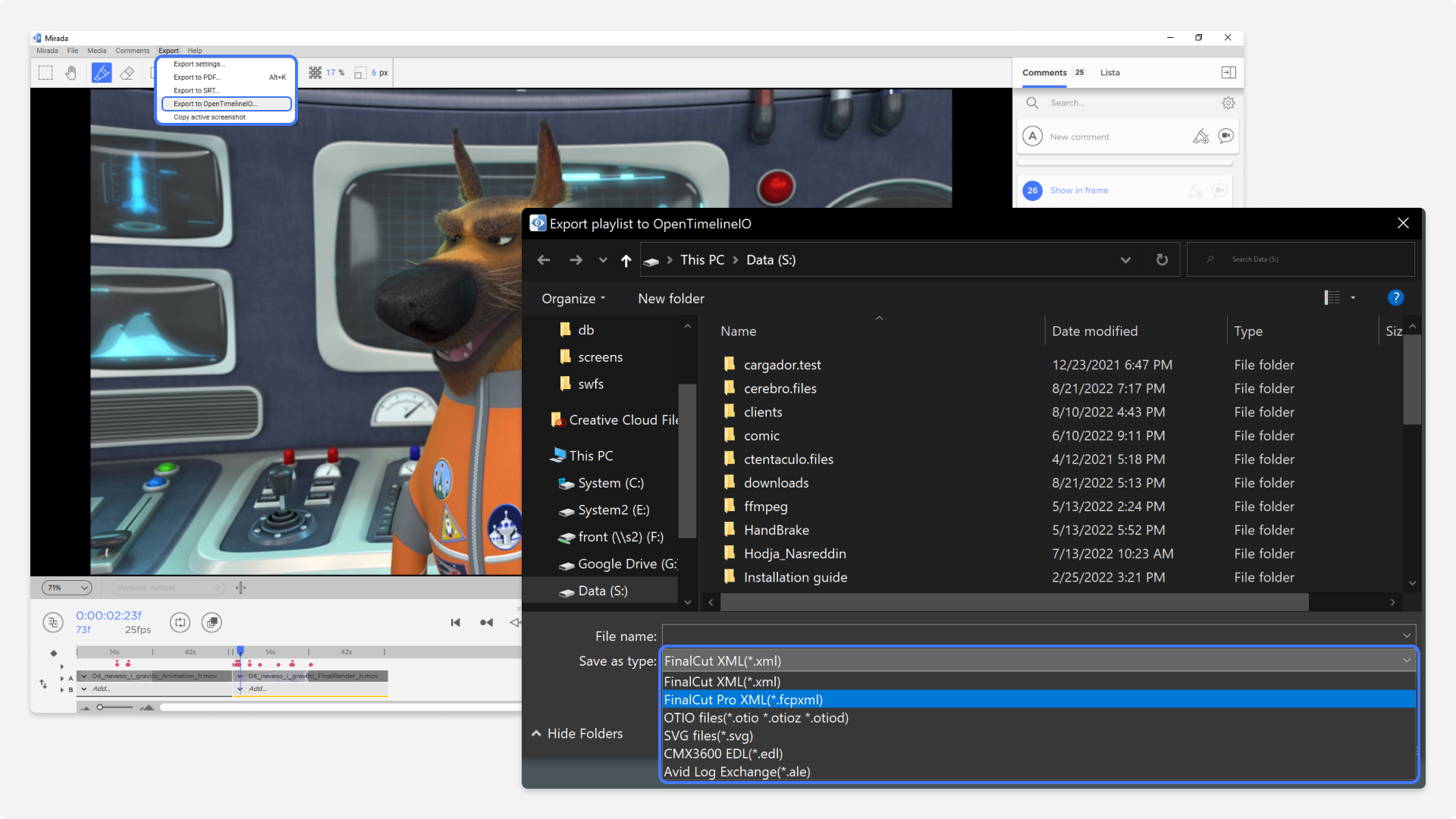Screen dimensions: 1456x819
Task: Click the grid opacity icon by 17 %
Action: coord(315,73)
